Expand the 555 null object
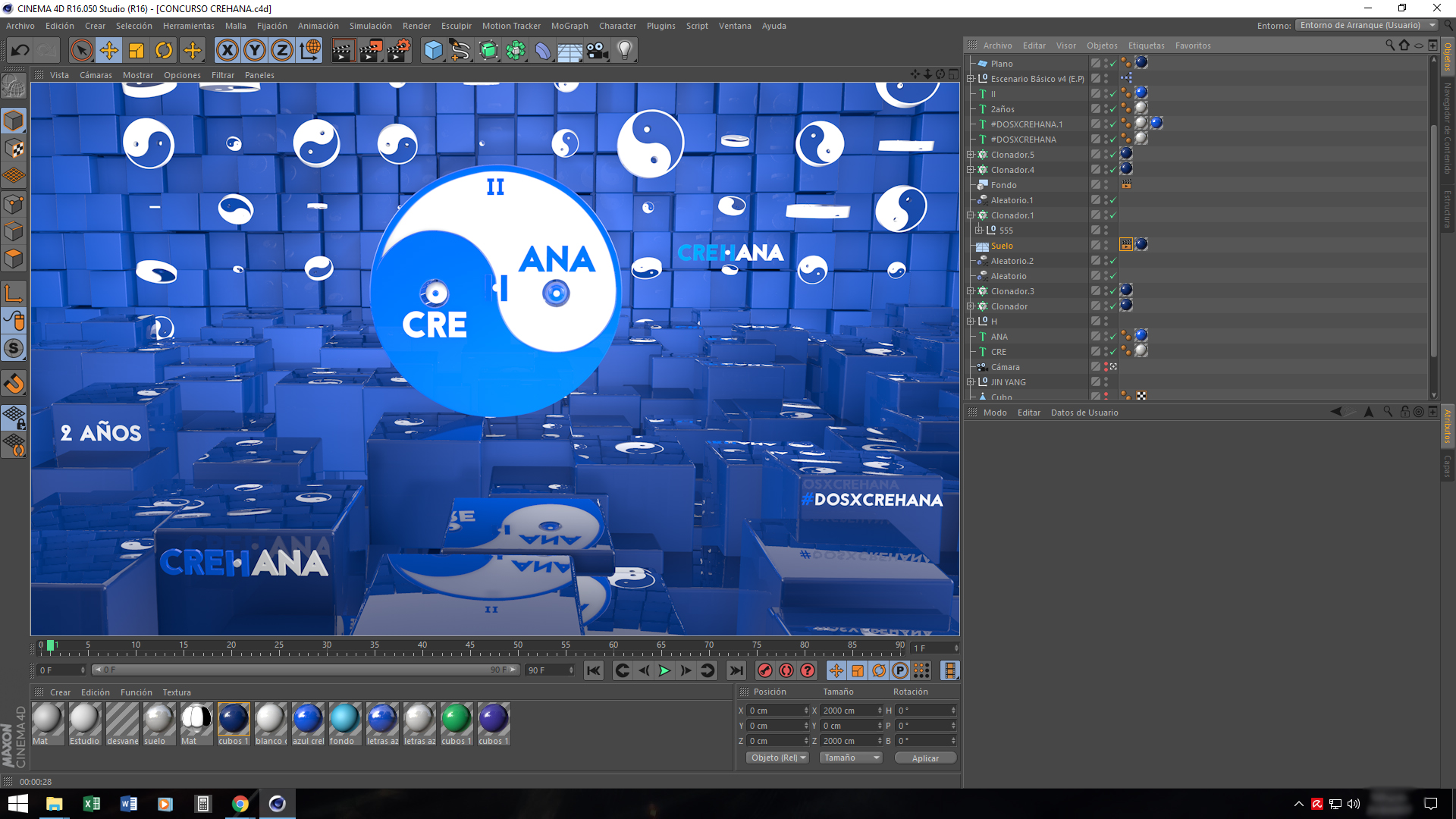Screen dimensions: 1456x819 [979, 230]
